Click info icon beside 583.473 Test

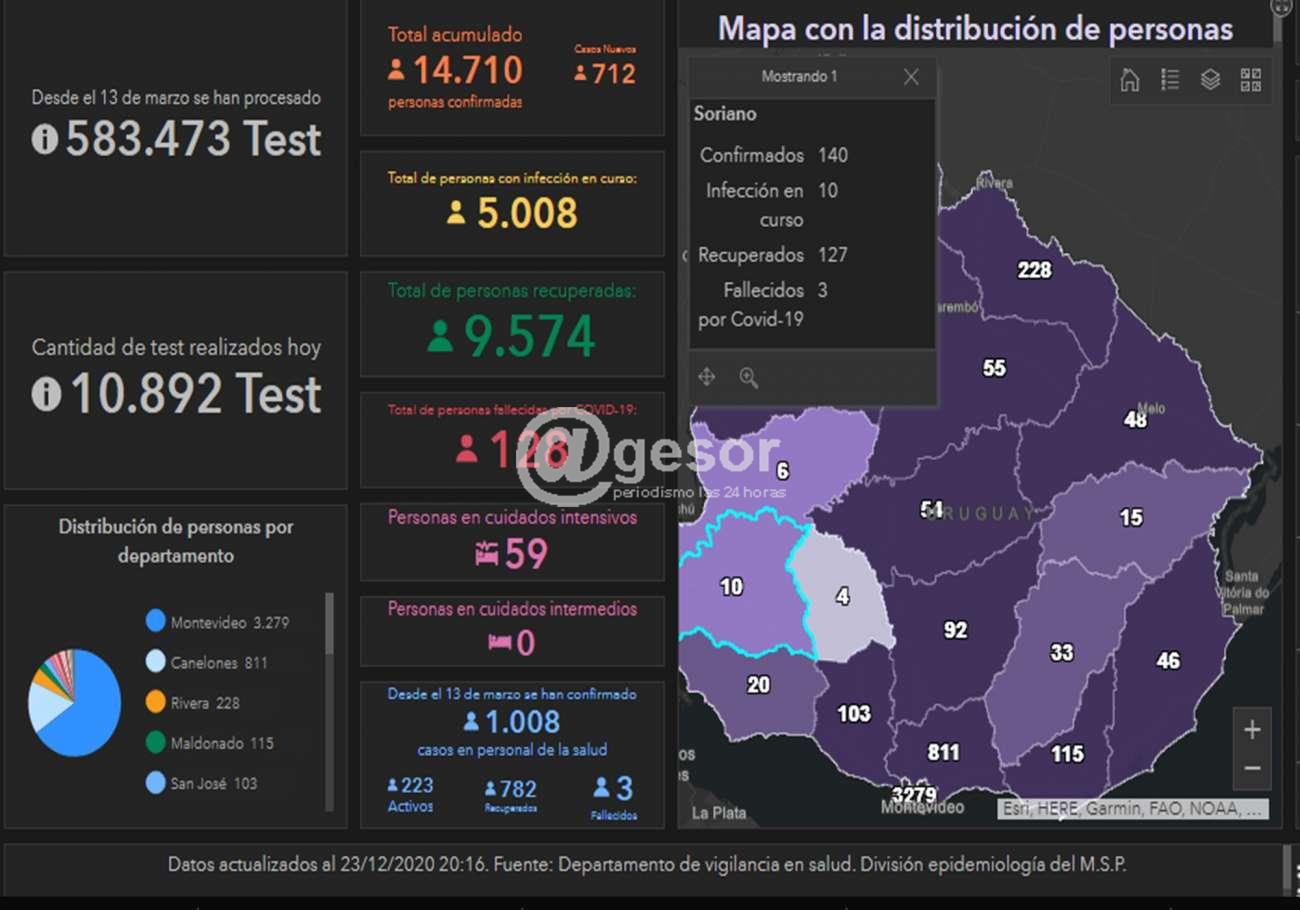coord(45,138)
